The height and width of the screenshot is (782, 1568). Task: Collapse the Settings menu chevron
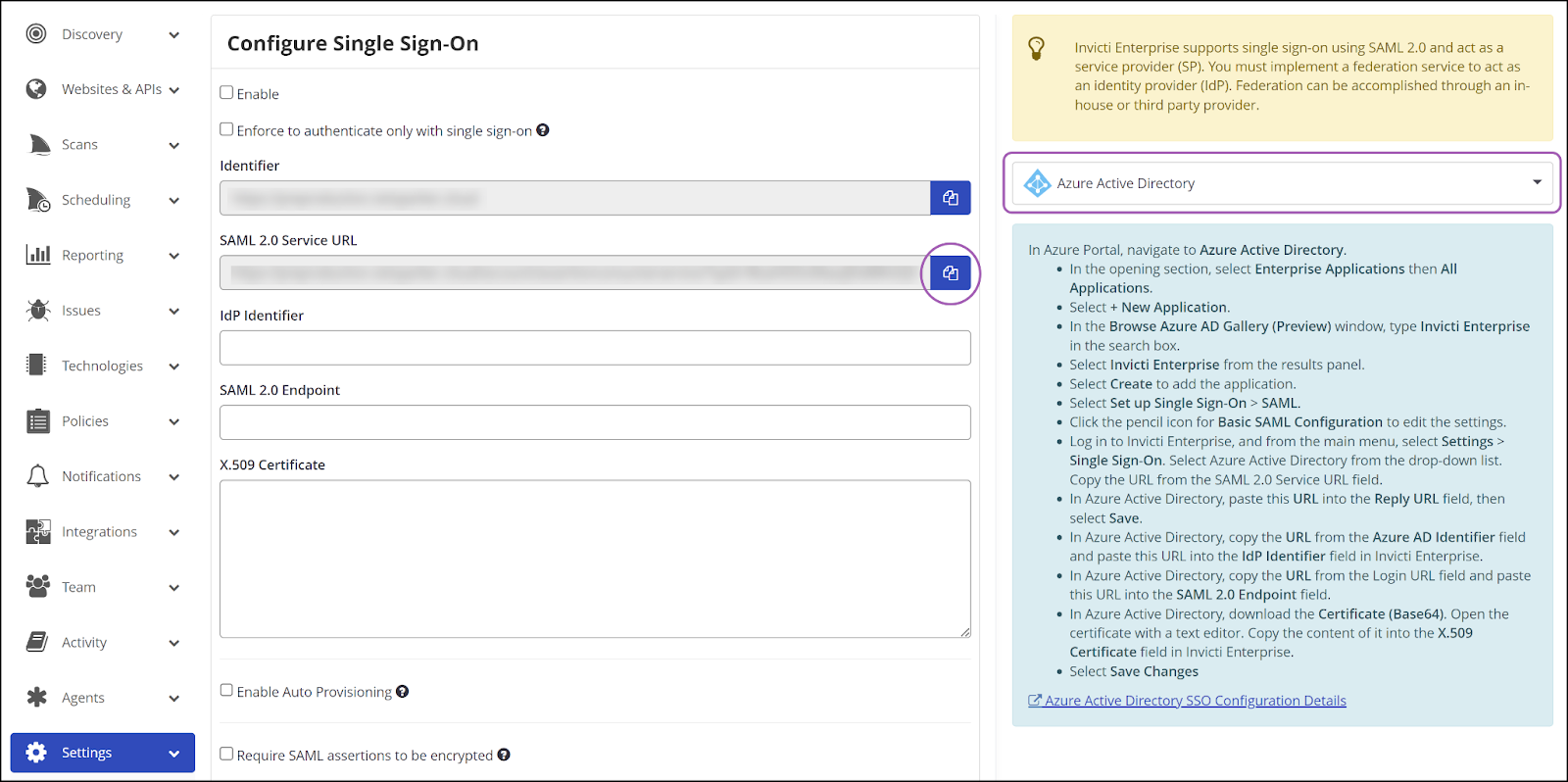[x=174, y=754]
